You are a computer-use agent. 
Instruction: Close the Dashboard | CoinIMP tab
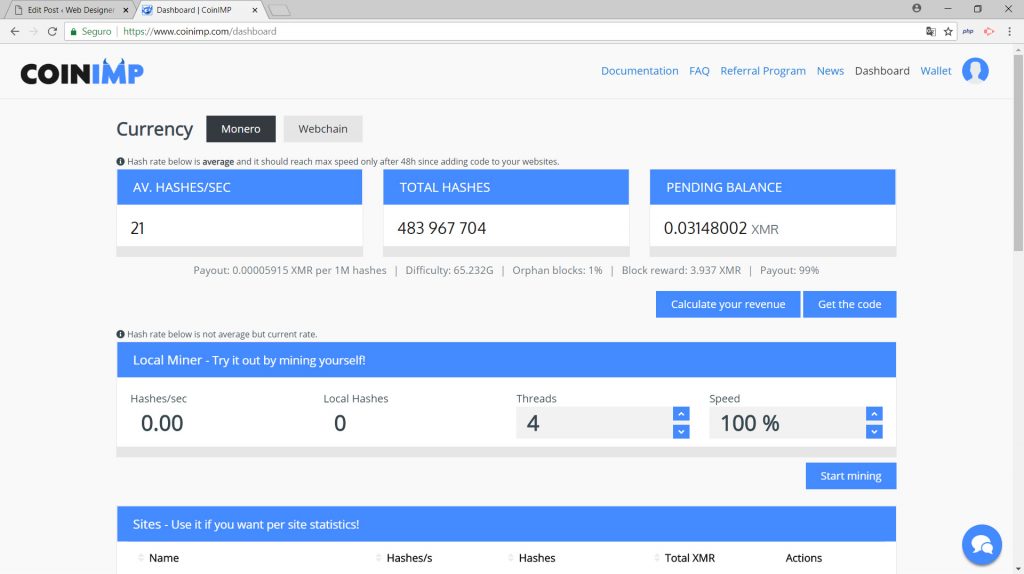255,10
